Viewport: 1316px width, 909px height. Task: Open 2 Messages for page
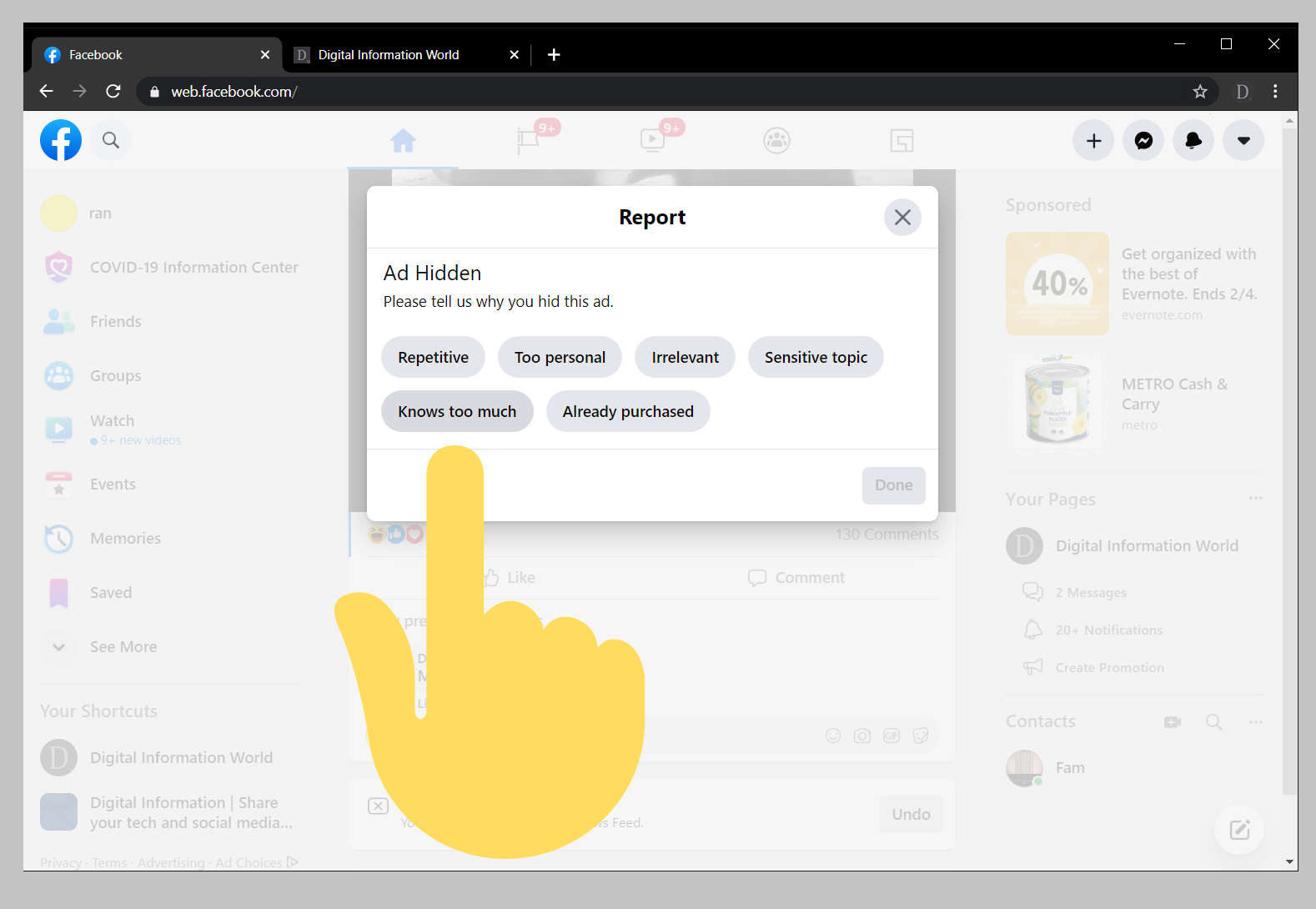pos(1075,592)
